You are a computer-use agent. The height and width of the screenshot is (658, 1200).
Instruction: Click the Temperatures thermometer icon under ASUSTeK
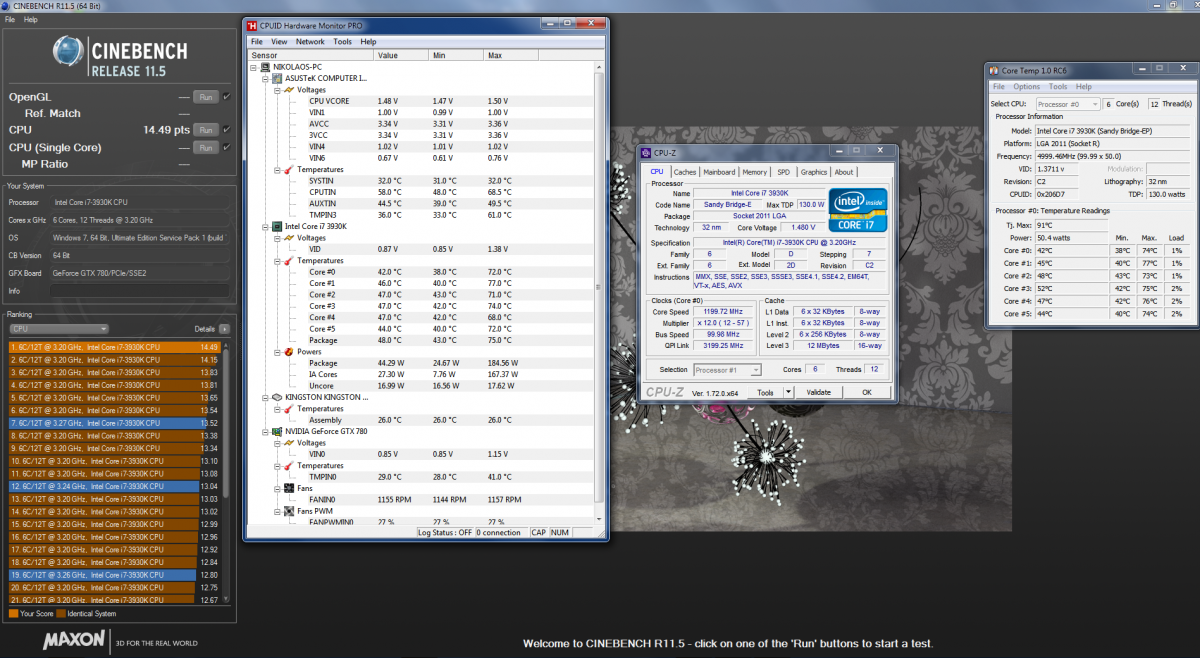289,169
